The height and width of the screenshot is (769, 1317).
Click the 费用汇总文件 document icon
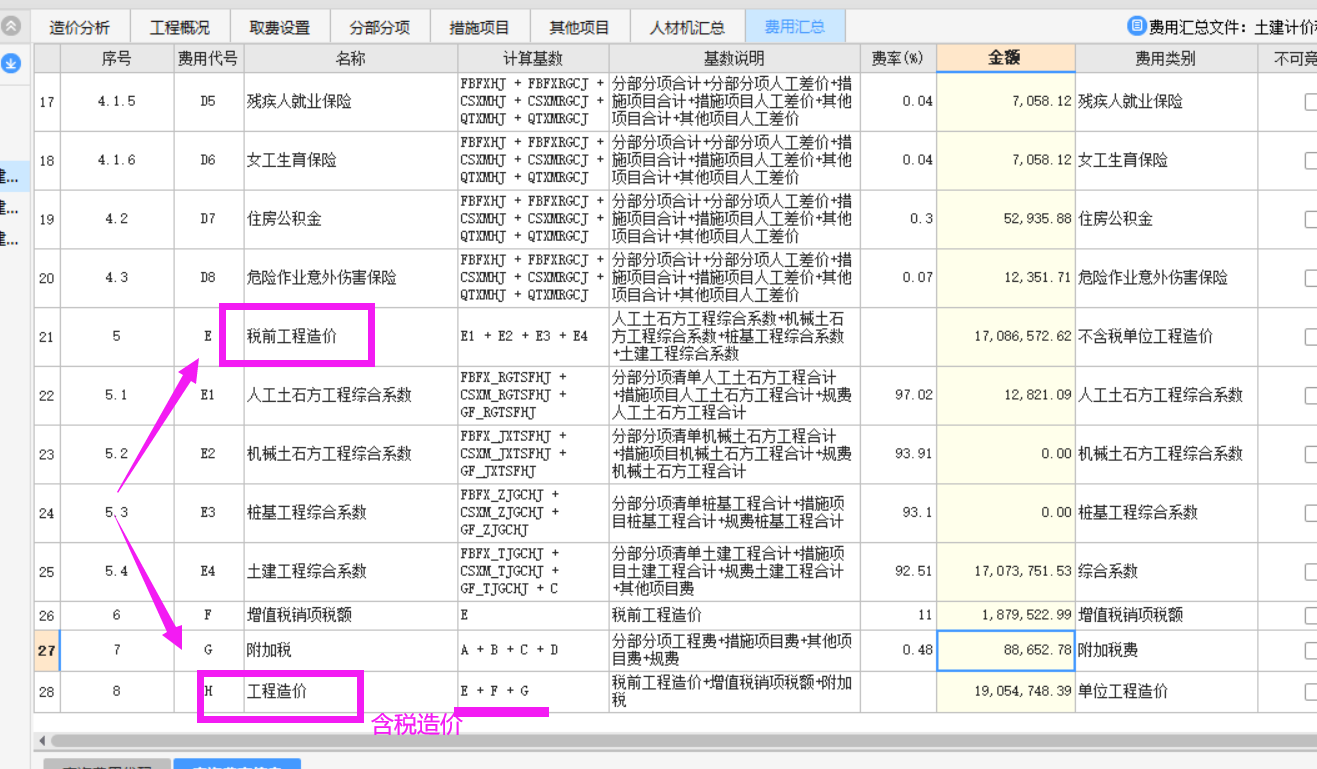click(x=1136, y=26)
